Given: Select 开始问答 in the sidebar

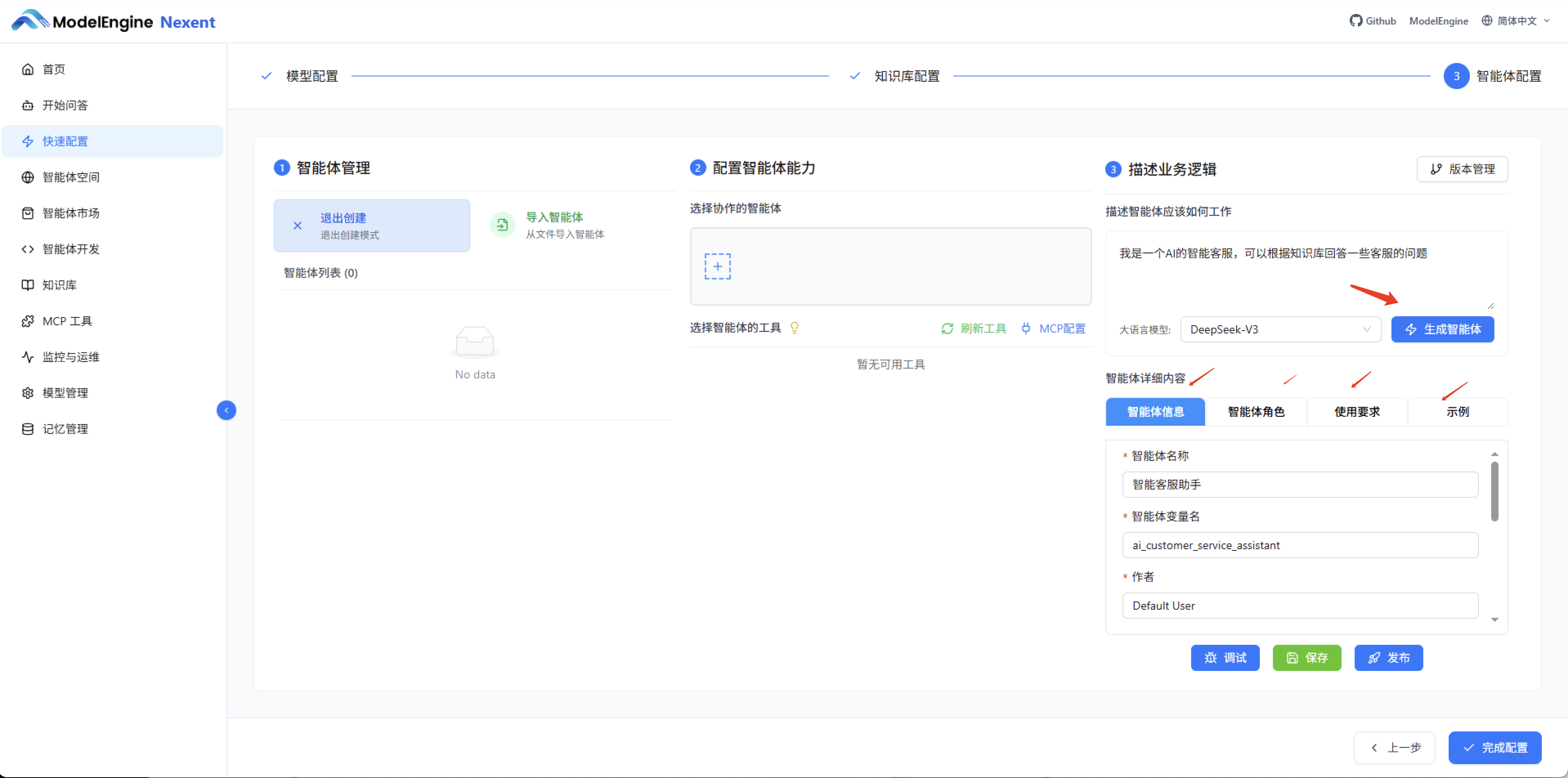Looking at the screenshot, I should point(64,105).
